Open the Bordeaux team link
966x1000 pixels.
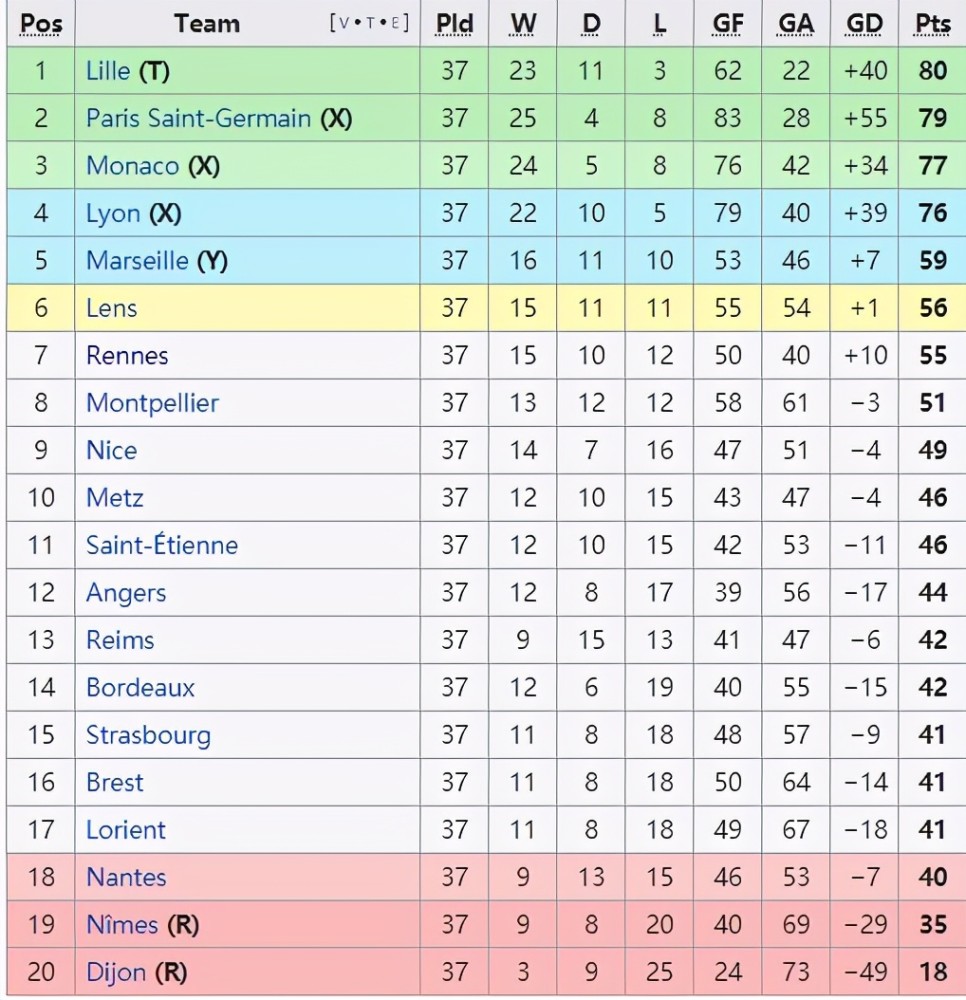coord(140,688)
